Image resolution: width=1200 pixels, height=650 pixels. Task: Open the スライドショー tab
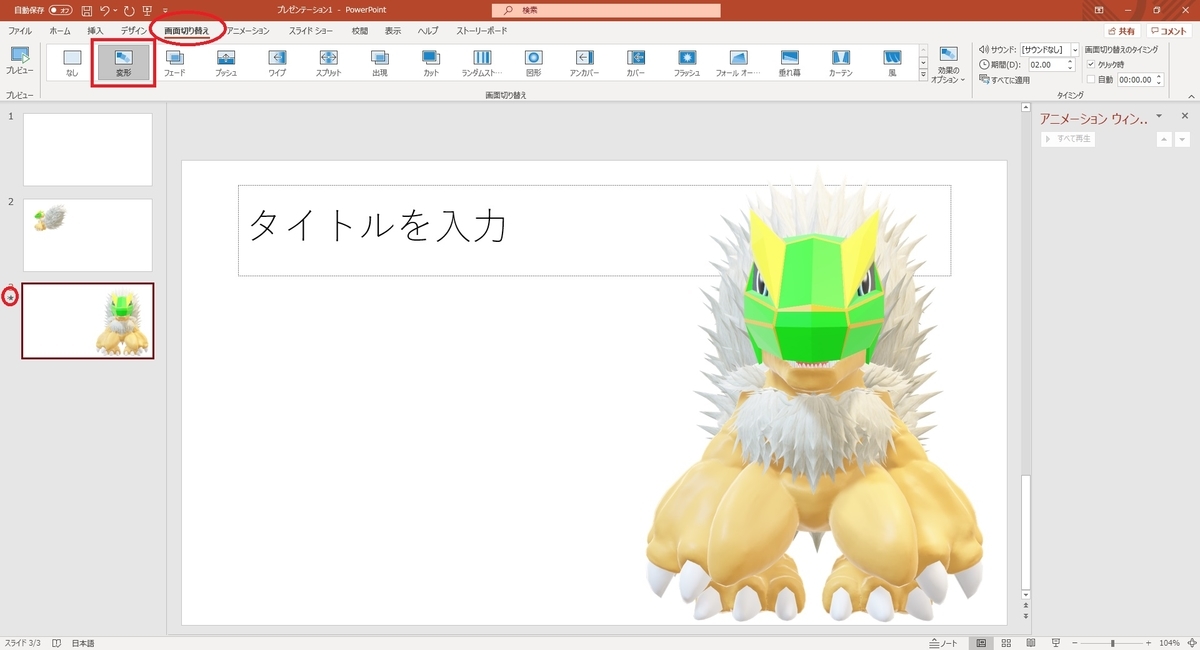pos(311,31)
